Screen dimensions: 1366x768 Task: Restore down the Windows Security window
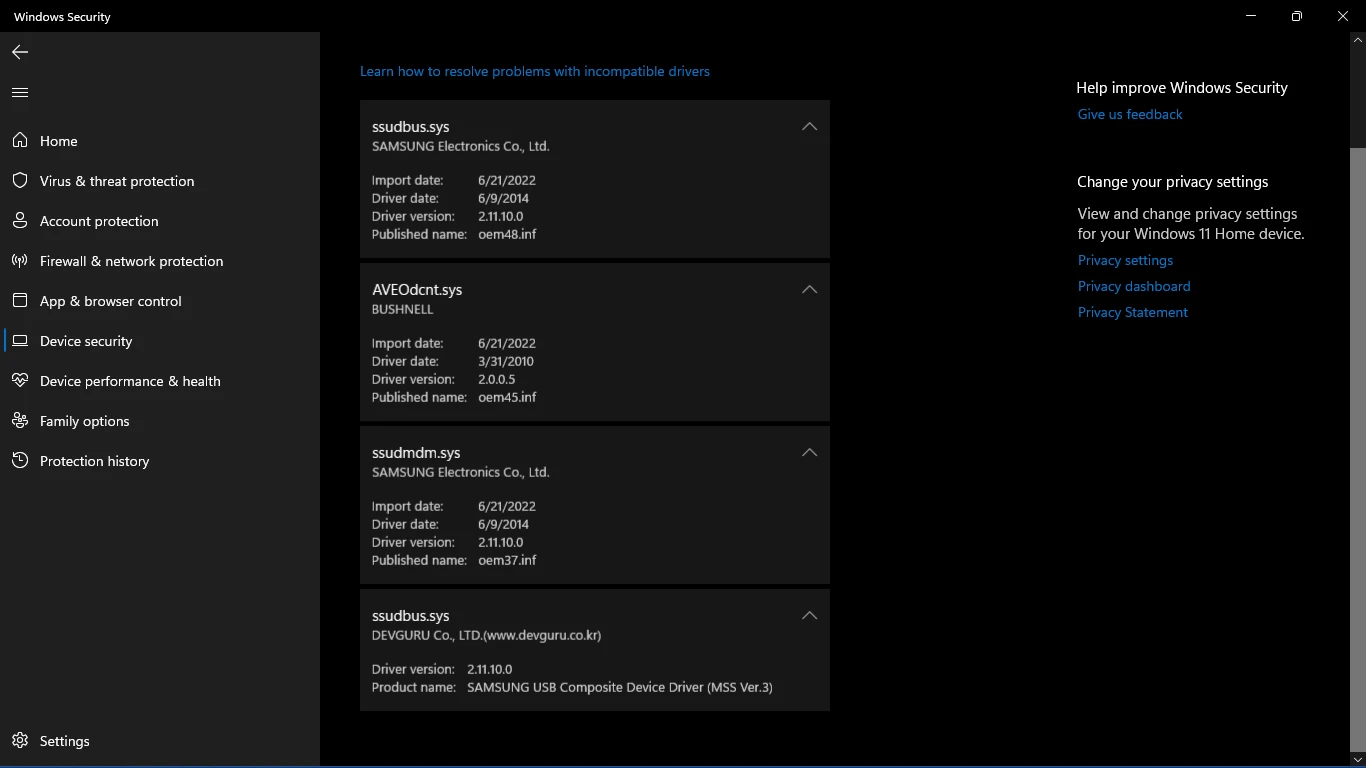(1297, 16)
